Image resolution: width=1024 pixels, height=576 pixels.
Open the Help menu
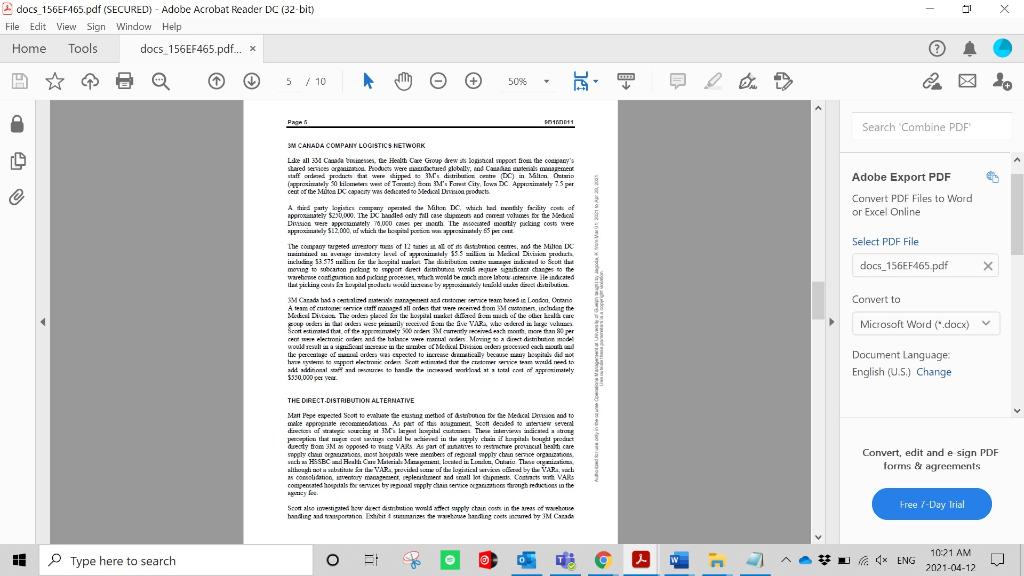click(172, 27)
